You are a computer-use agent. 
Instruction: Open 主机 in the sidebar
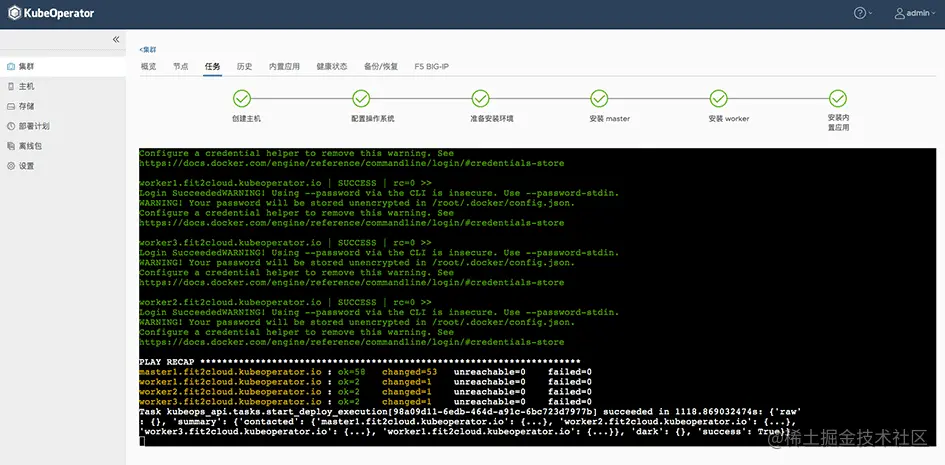point(63,86)
